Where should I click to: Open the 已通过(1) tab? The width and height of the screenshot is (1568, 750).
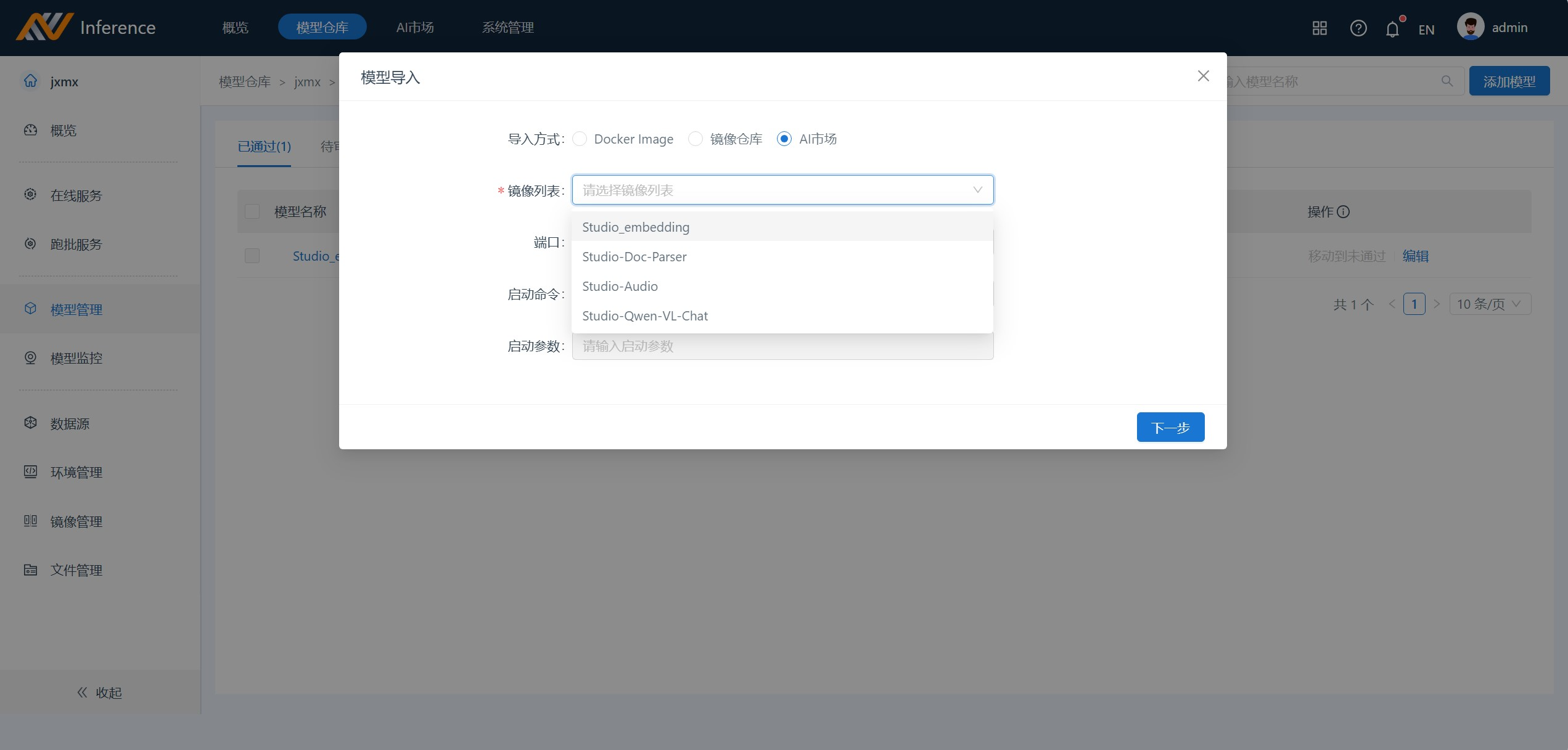click(x=264, y=147)
